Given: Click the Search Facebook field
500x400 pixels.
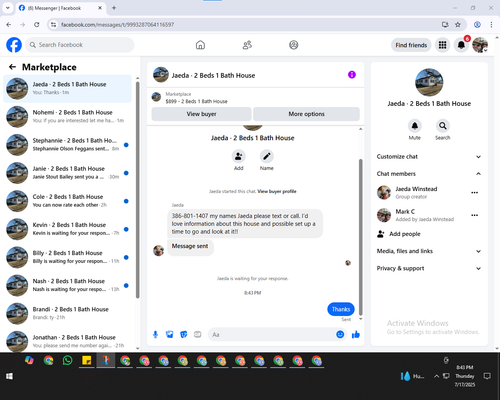Looking at the screenshot, I should tap(80, 45).
